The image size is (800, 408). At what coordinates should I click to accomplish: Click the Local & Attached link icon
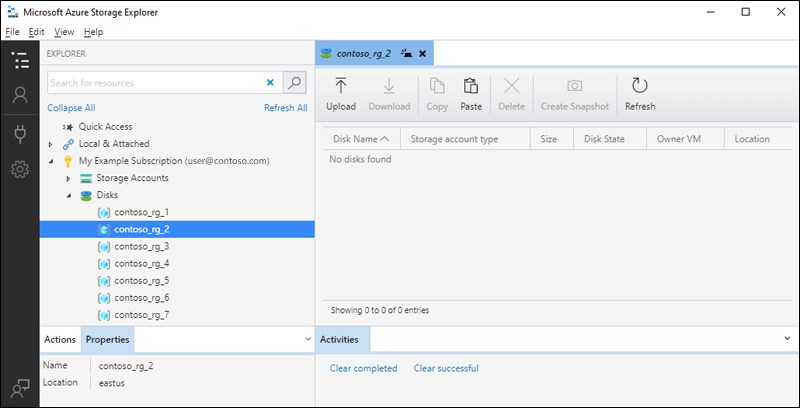coord(68,144)
